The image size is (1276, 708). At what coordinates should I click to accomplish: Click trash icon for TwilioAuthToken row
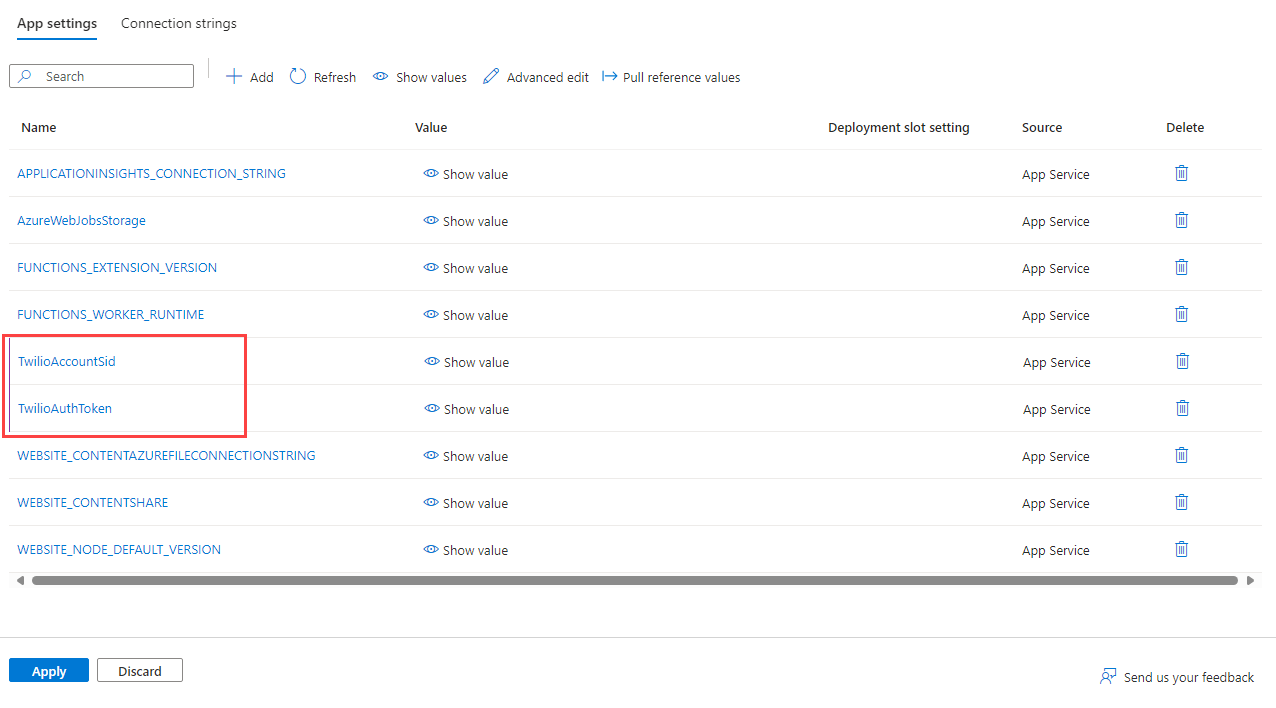1182,408
